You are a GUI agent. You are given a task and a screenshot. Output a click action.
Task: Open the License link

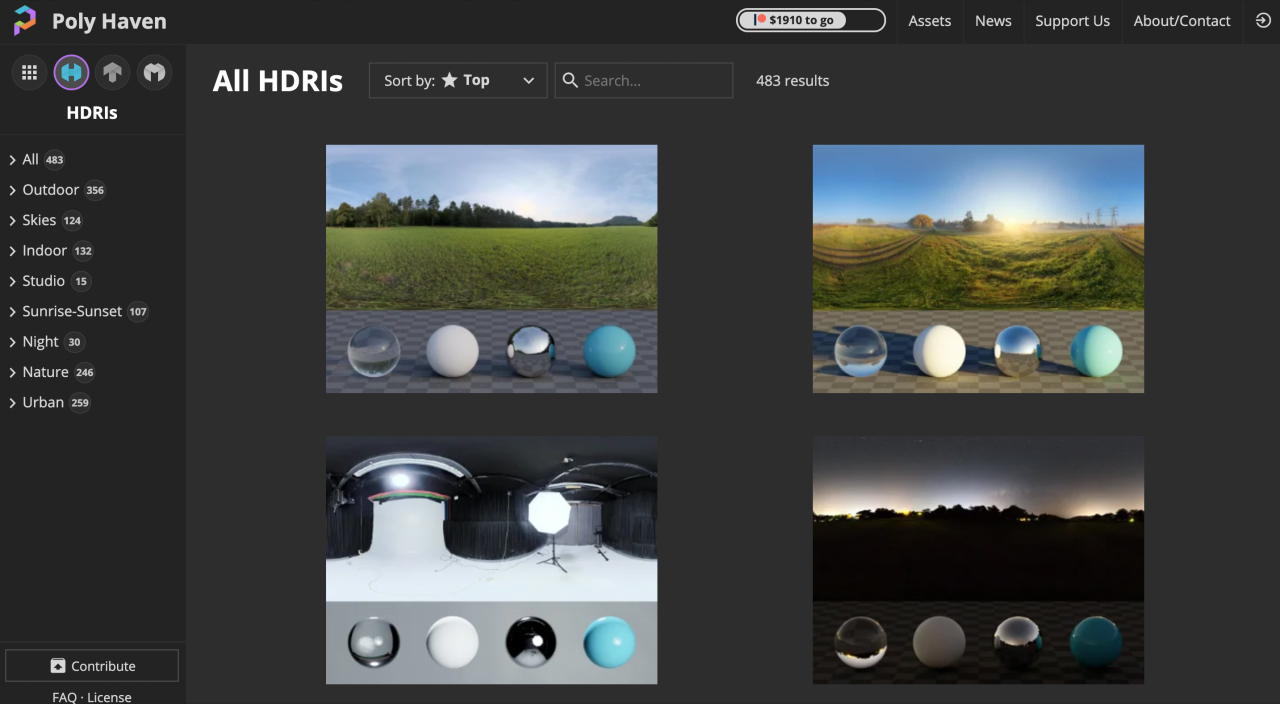click(x=109, y=697)
